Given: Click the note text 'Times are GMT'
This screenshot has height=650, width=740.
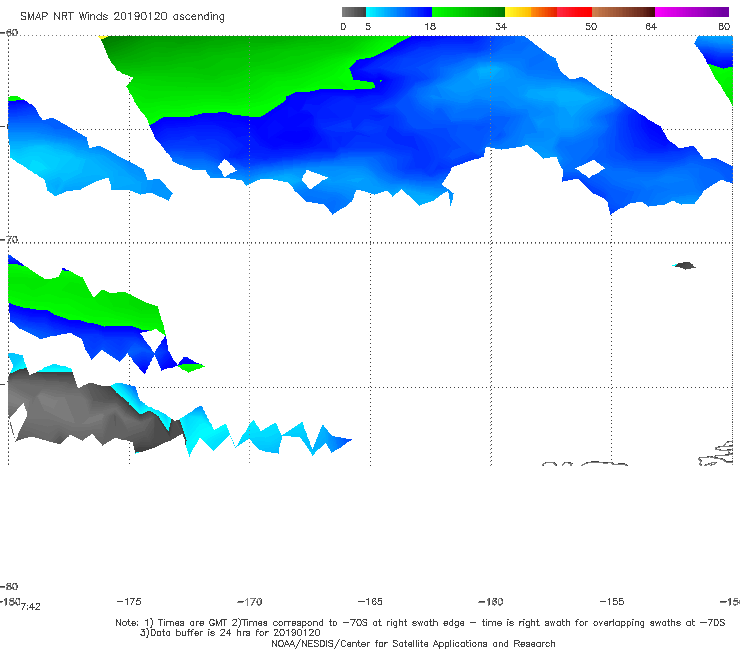Looking at the screenshot, I should 193,623.
